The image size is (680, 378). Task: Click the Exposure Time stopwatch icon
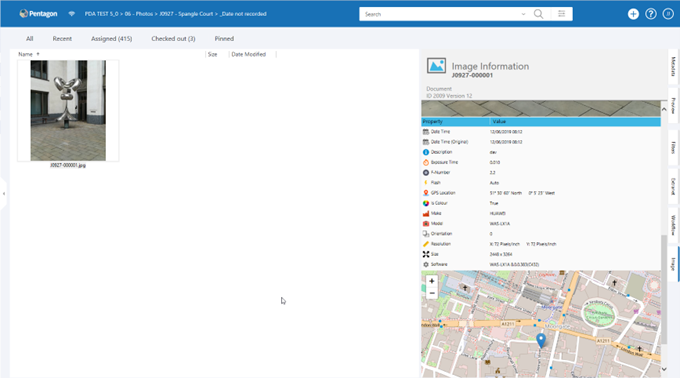(426, 162)
